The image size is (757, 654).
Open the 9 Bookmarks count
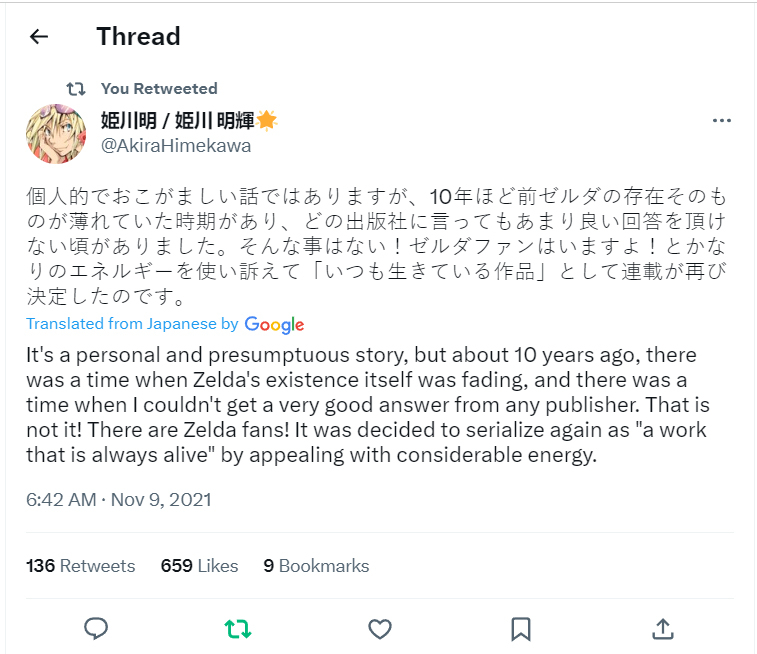[x=316, y=566]
